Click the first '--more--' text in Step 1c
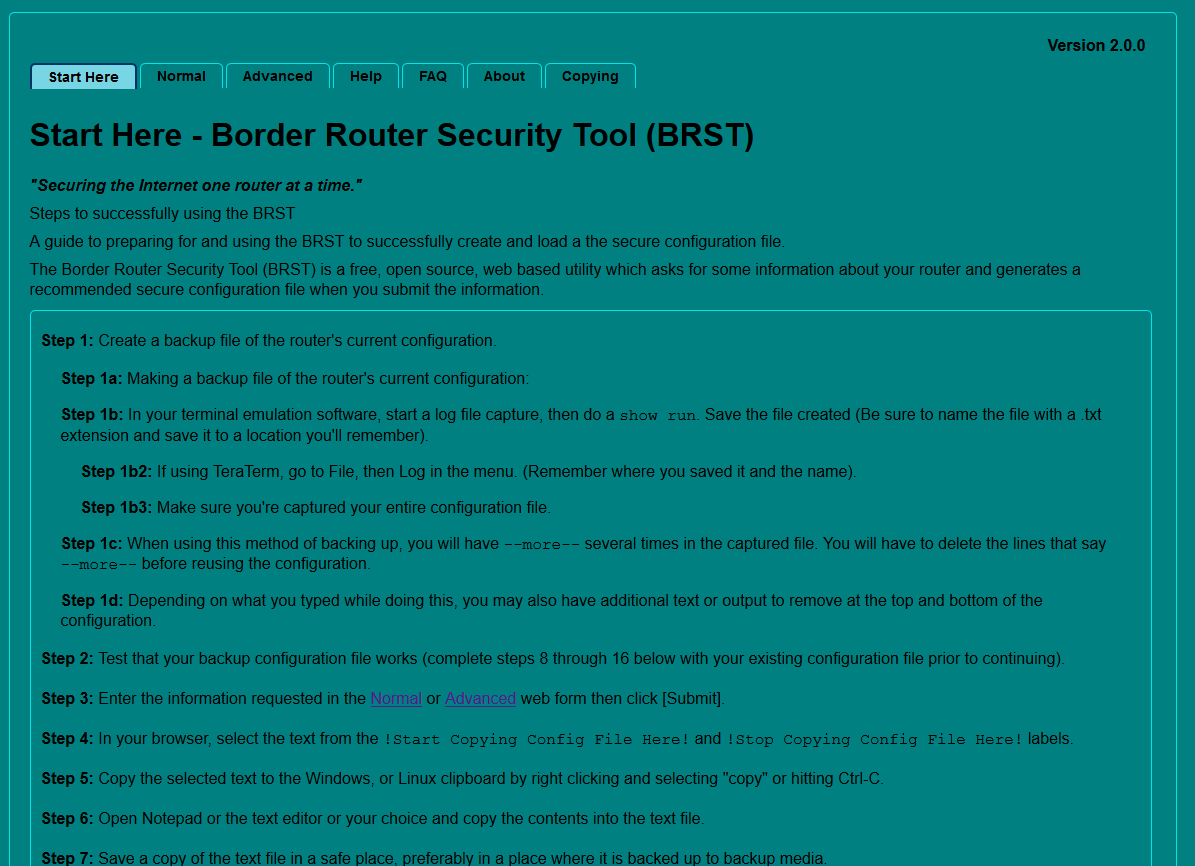1195x866 pixels. point(541,545)
